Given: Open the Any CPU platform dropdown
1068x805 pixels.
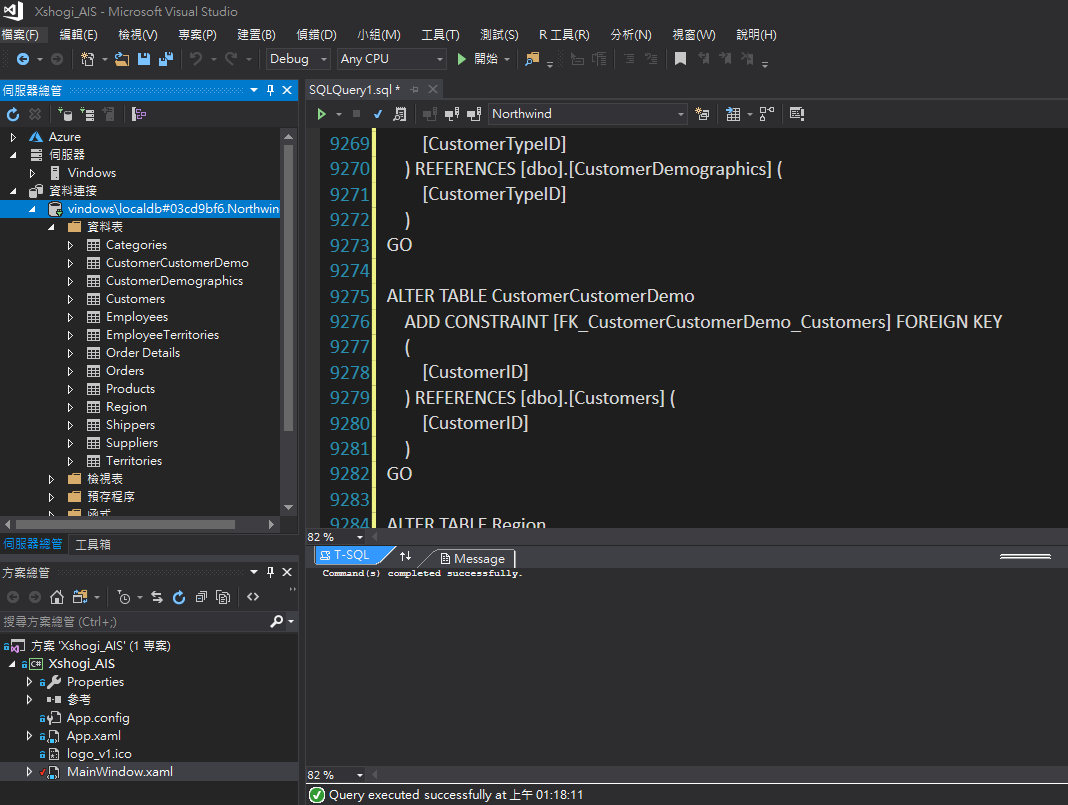Looking at the screenshot, I should pyautogui.click(x=392, y=59).
